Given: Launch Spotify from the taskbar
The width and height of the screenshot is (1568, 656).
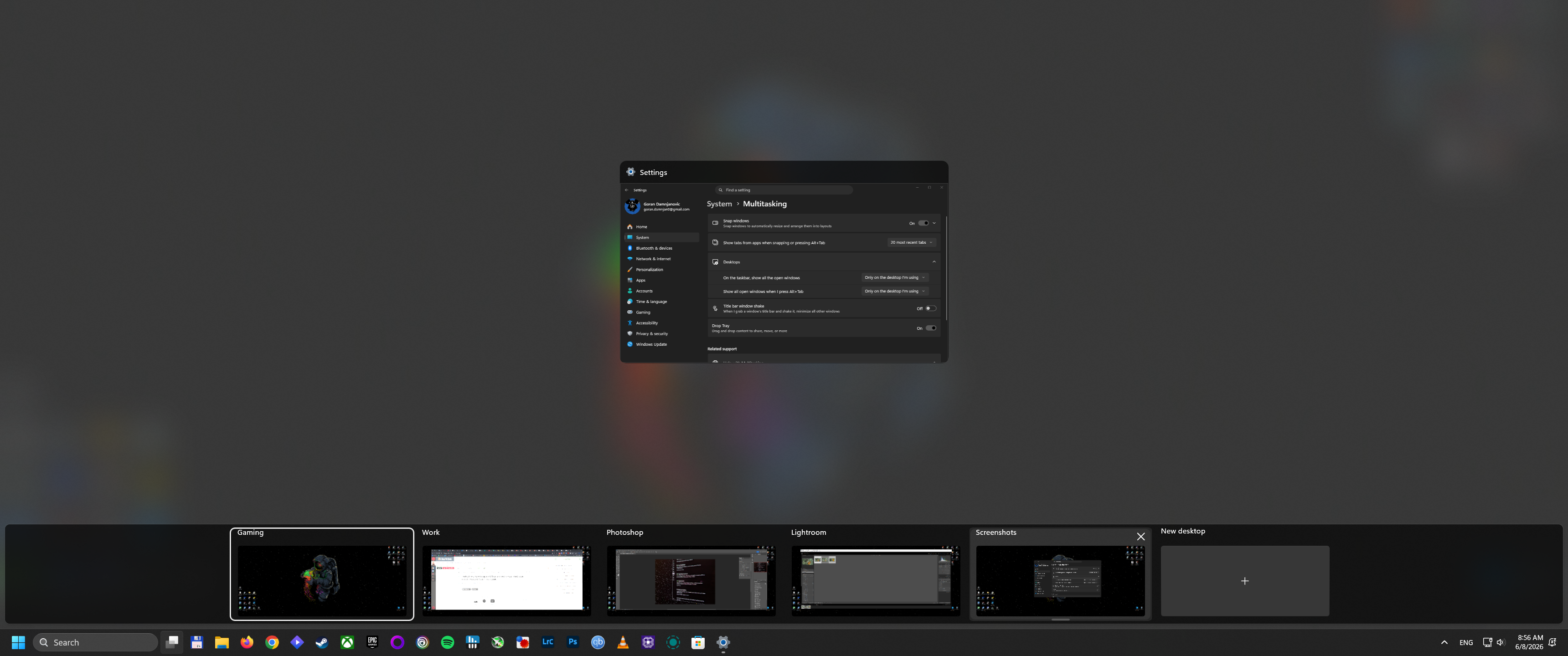Looking at the screenshot, I should [x=448, y=642].
